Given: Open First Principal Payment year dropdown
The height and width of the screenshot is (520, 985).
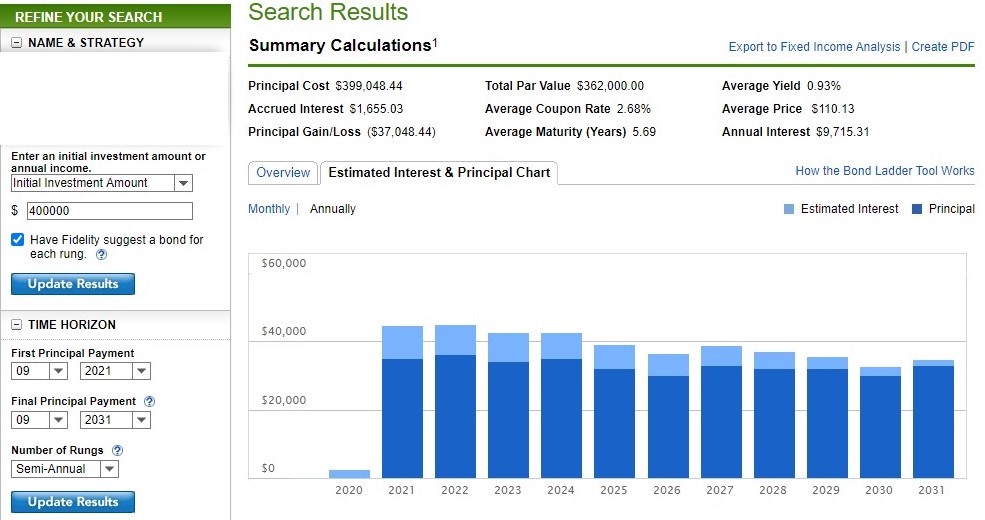Looking at the screenshot, I should click(141, 371).
